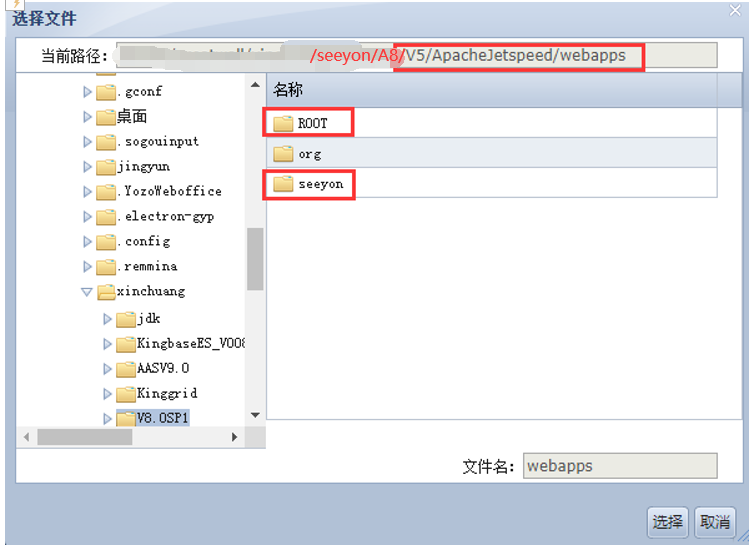Click the 桌面 folder icon
The width and height of the screenshot is (749, 546).
coord(106,117)
